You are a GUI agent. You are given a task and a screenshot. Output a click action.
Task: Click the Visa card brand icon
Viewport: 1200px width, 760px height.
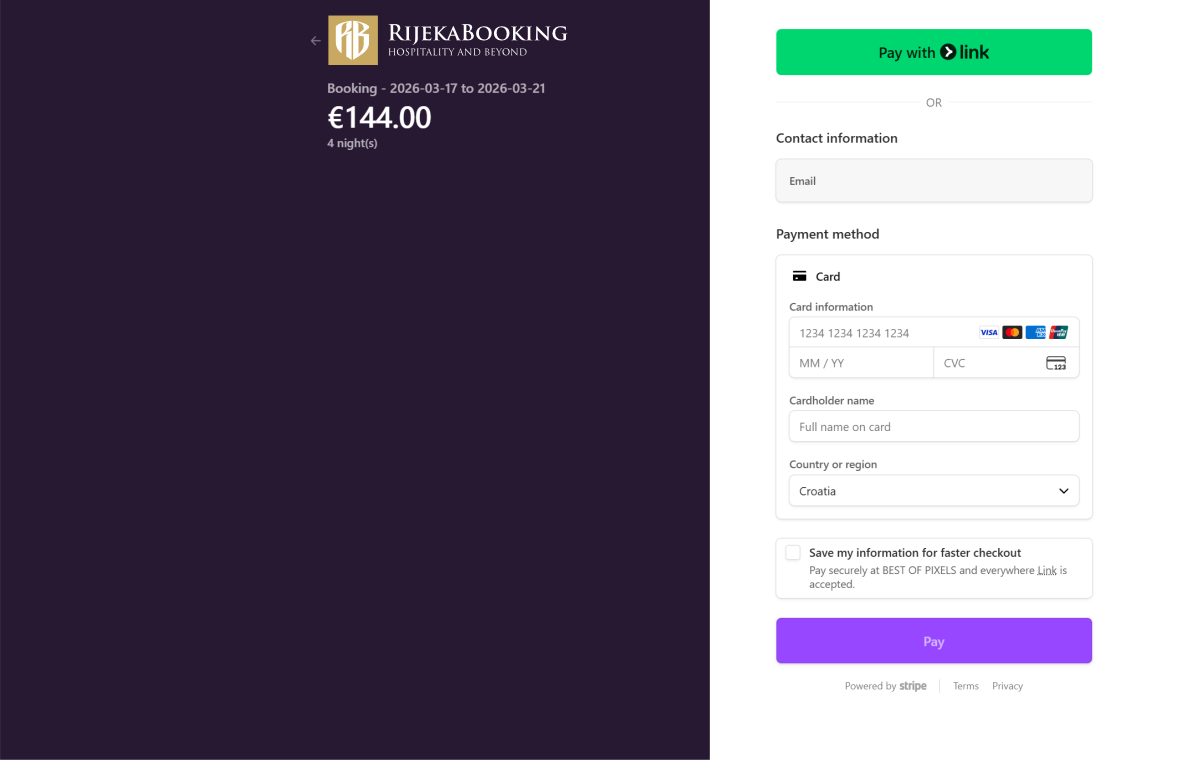[x=989, y=333]
